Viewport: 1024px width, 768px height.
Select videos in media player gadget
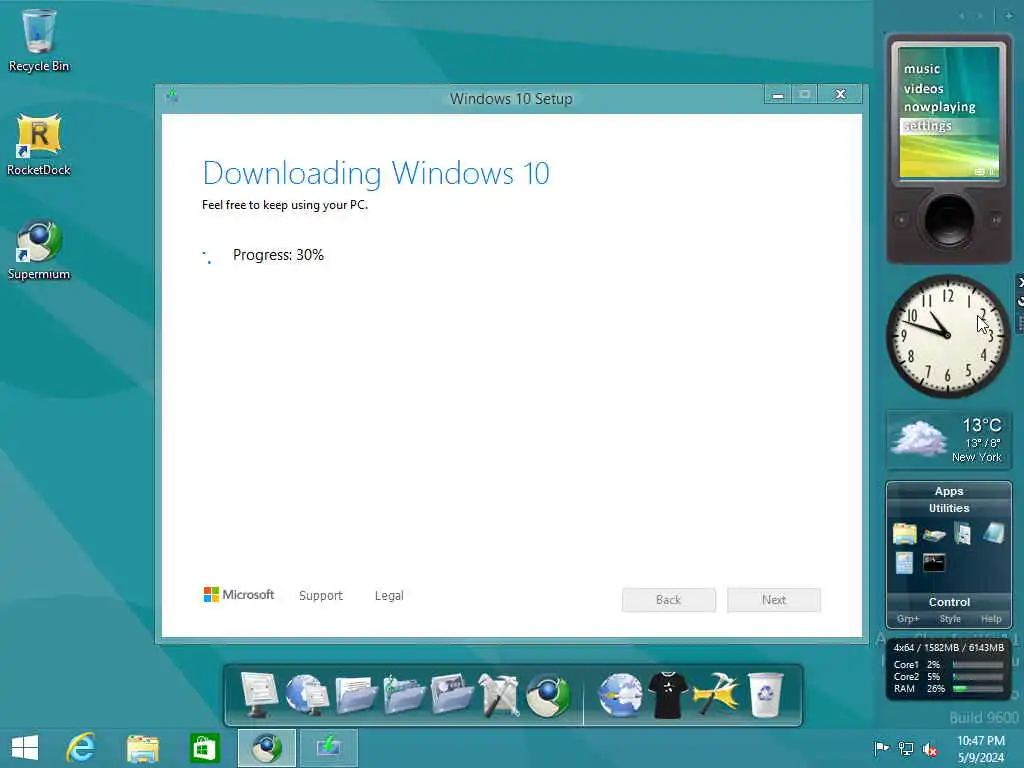coord(923,88)
